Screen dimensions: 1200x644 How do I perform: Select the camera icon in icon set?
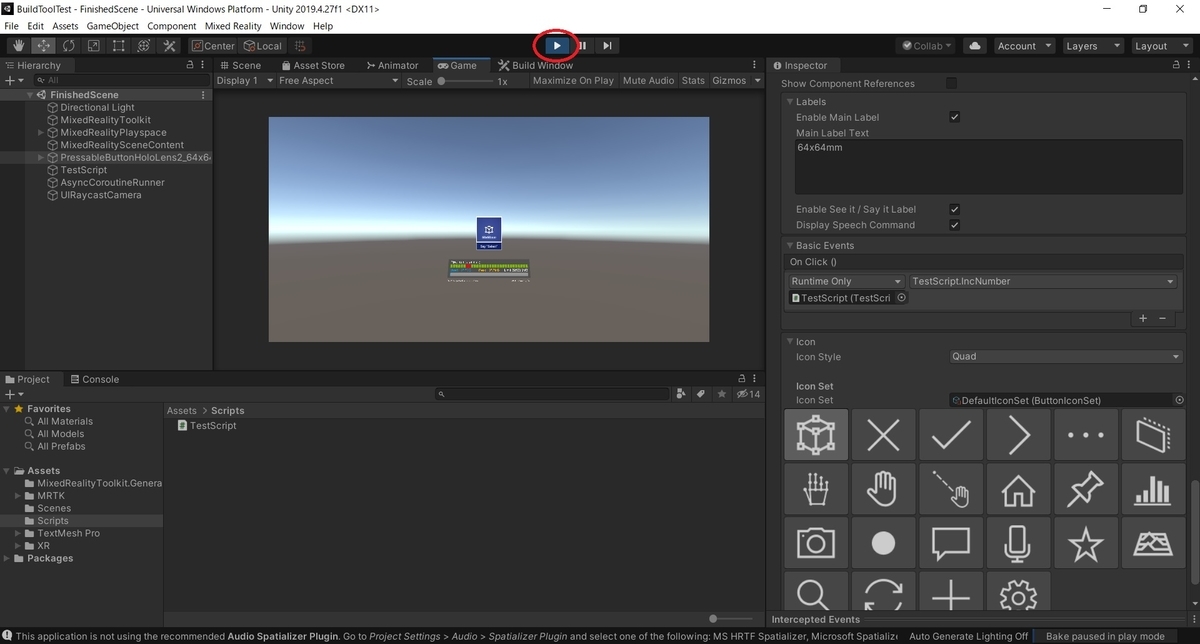click(x=816, y=543)
